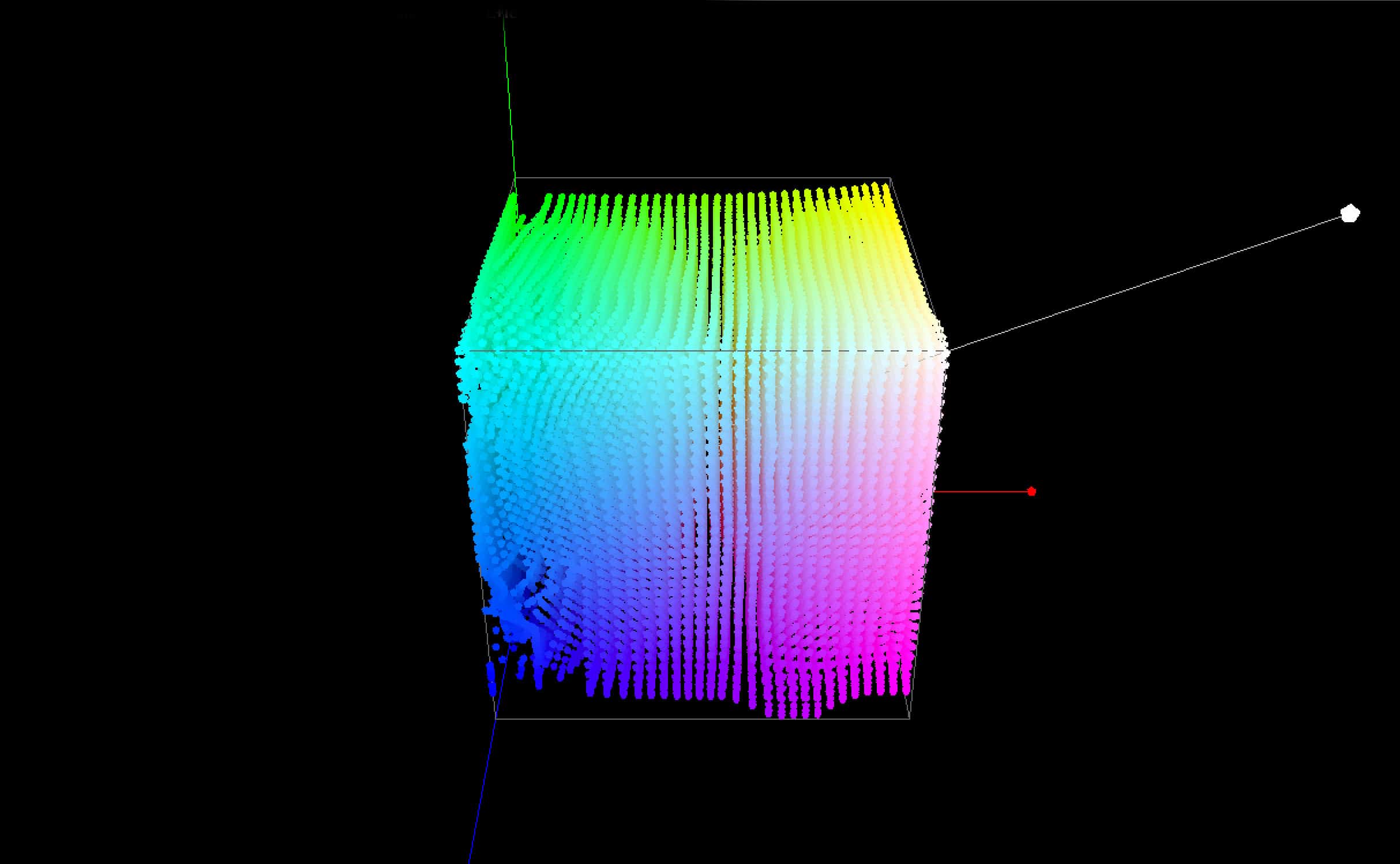Click the red dot marker at red axis end
This screenshot has height=864, width=1400.
point(1031,491)
